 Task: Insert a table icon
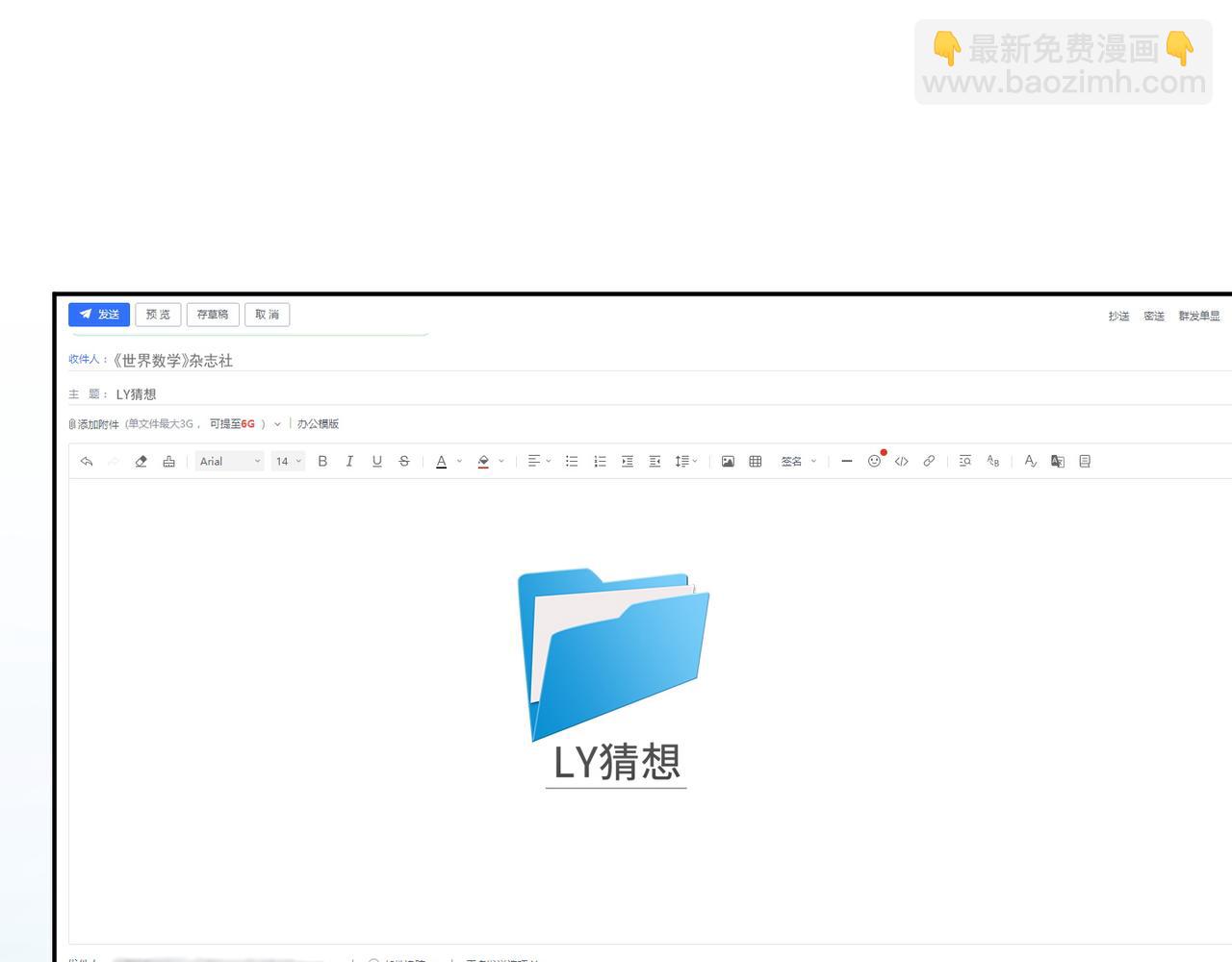coord(756,462)
